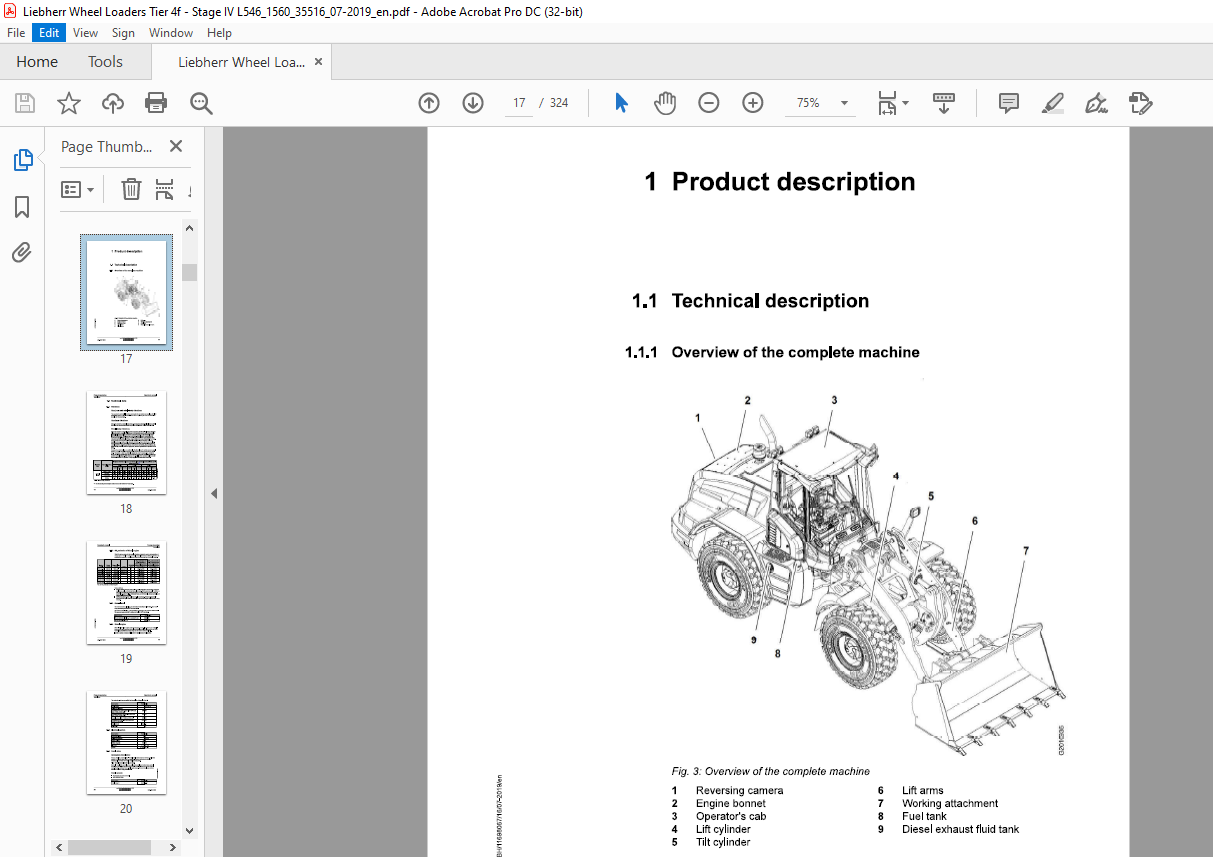The width and height of the screenshot is (1213, 857).
Task: Click the 'Engine bonnet' legend entry
Action: pyautogui.click(x=731, y=803)
